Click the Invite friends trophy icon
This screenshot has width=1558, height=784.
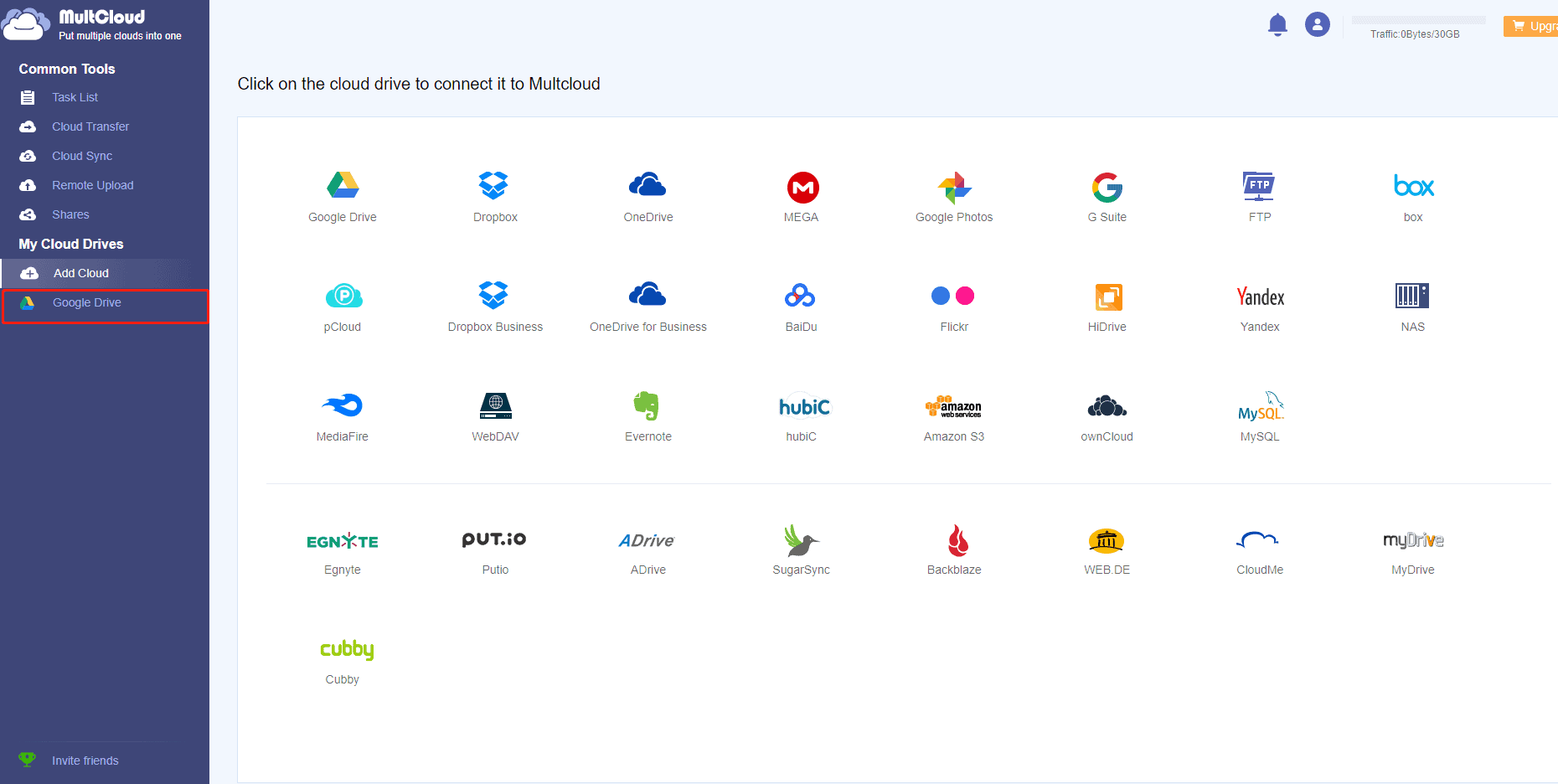point(28,760)
